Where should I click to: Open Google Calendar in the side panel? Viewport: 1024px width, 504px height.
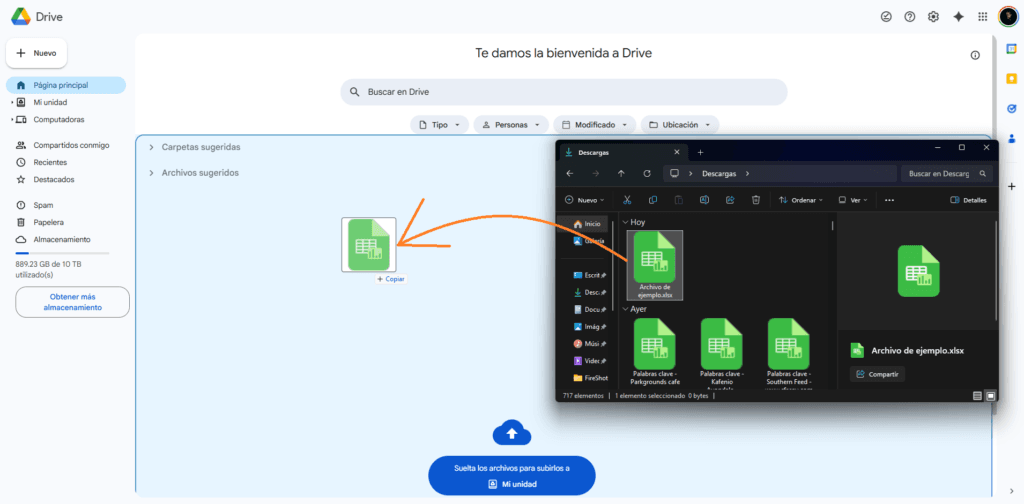(1012, 50)
